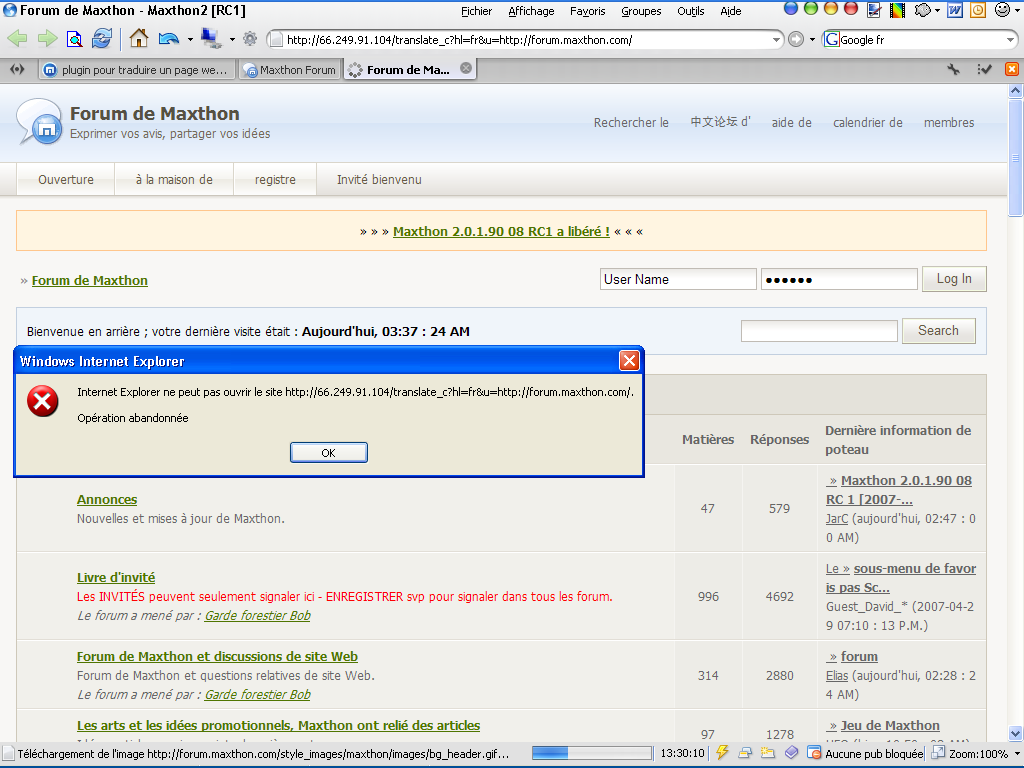Click the checkmark list icon on the tab bar
1024x768 pixels.
click(x=984, y=69)
